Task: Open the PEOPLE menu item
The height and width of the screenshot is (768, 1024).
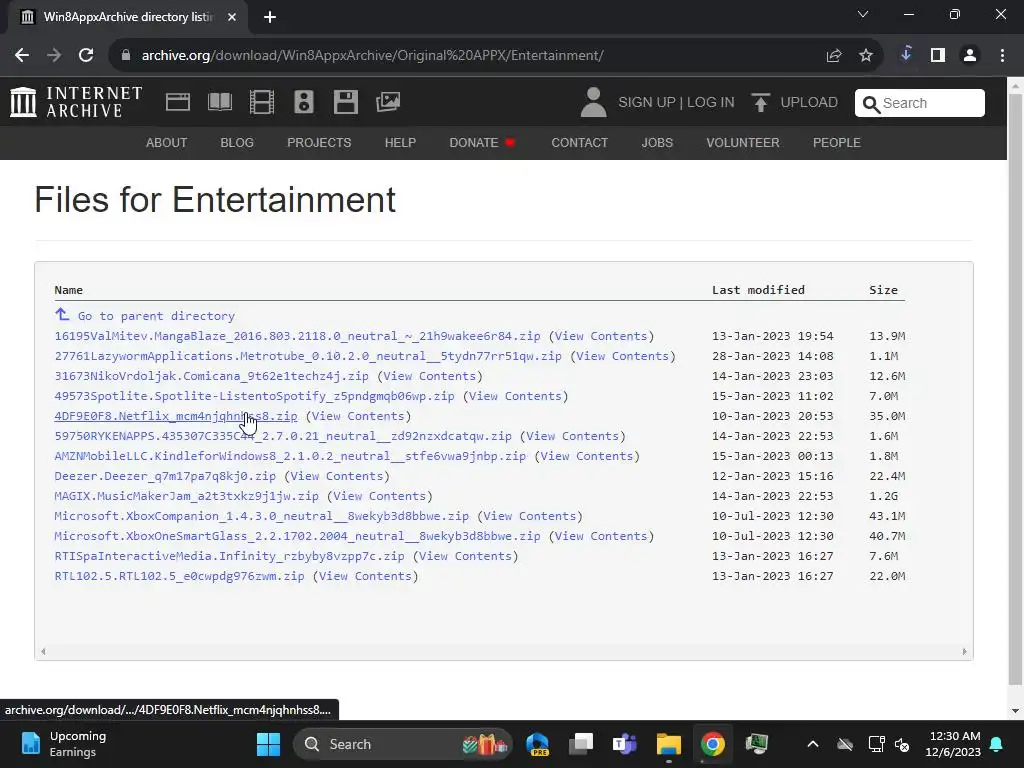Action: click(837, 142)
